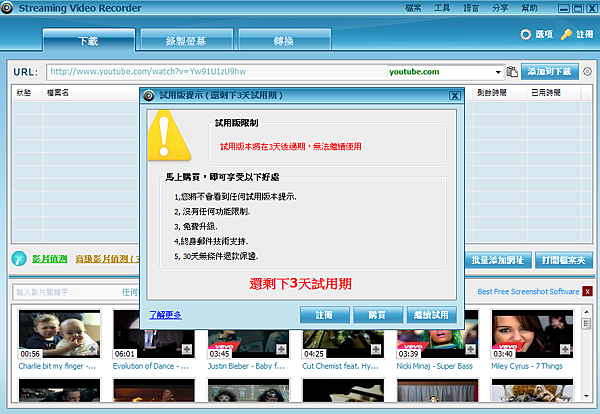Image resolution: width=600 pixels, height=414 pixels.
Task: Switch to the 下載 tab
Action: pyautogui.click(x=89, y=40)
